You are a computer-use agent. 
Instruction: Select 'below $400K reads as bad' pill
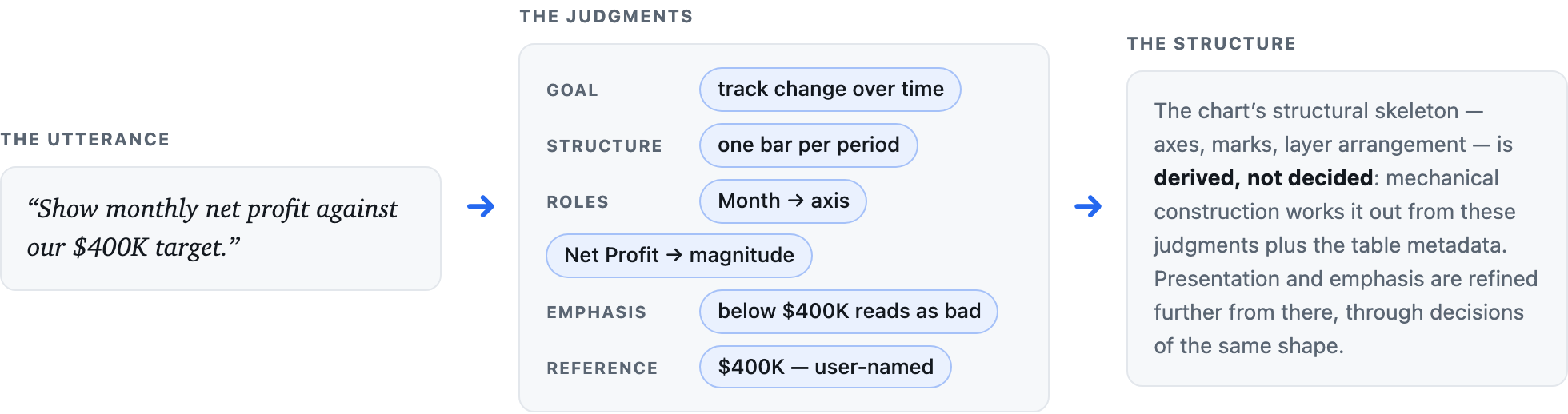click(849, 312)
